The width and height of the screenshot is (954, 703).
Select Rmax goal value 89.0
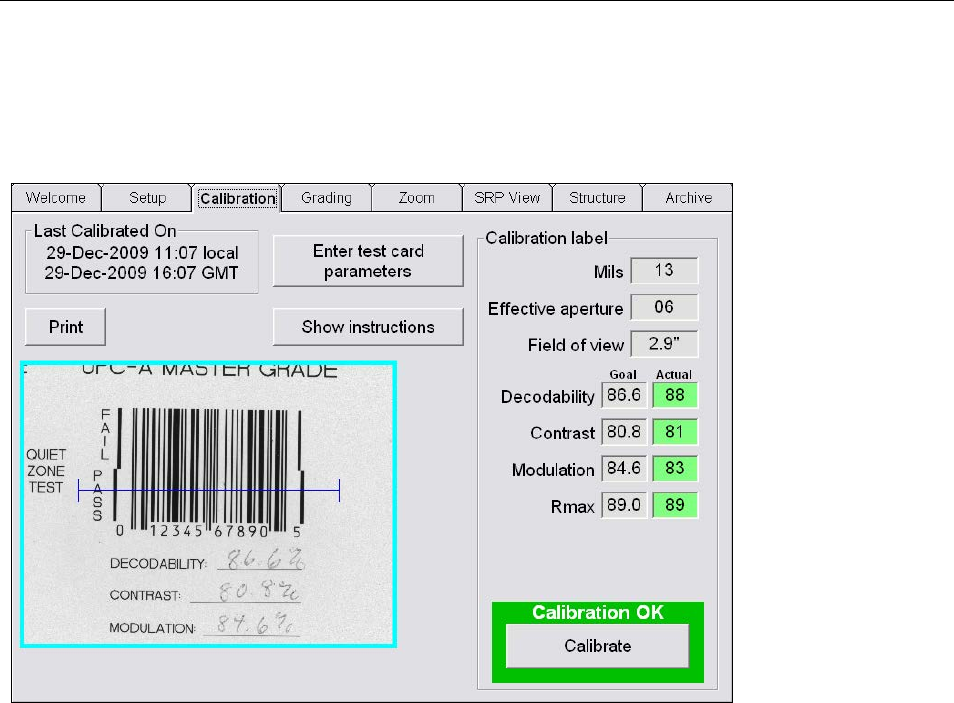click(624, 505)
